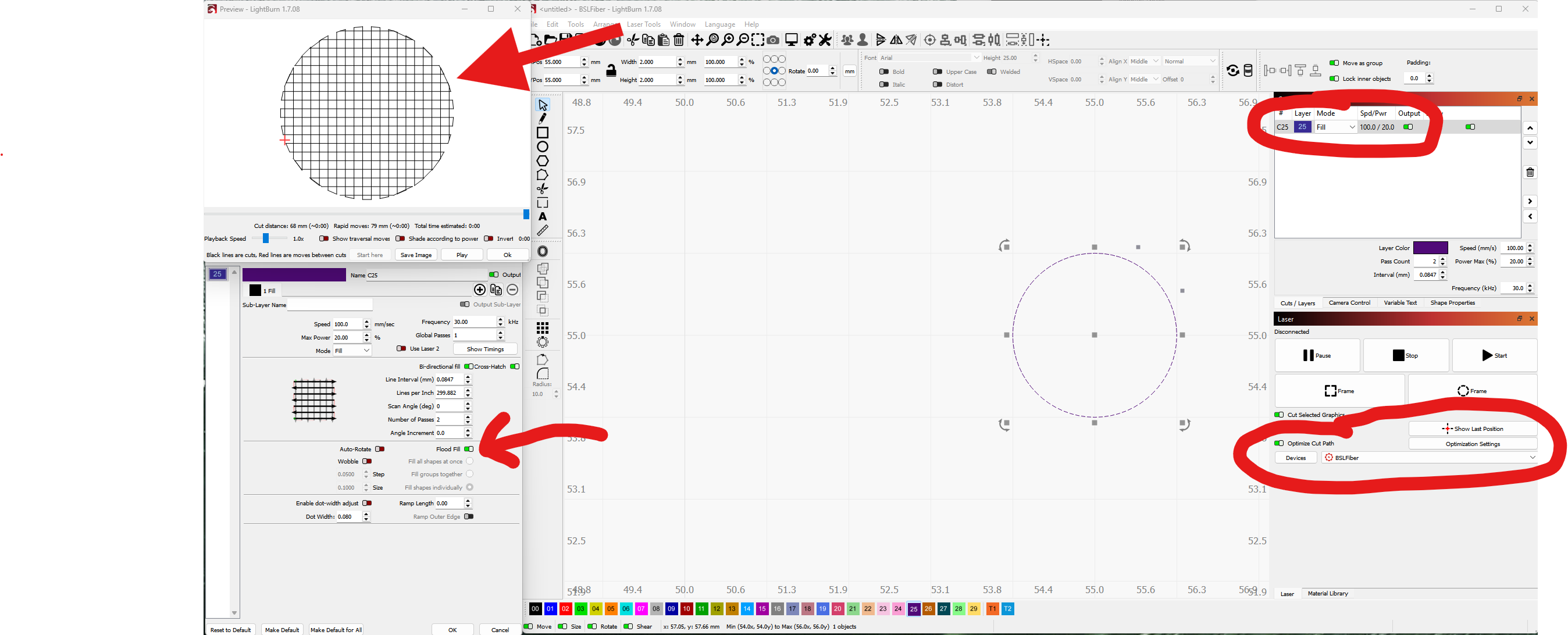Toggle Flood Fill switch
Viewport: 1568px width, 635px height.
pos(469,450)
